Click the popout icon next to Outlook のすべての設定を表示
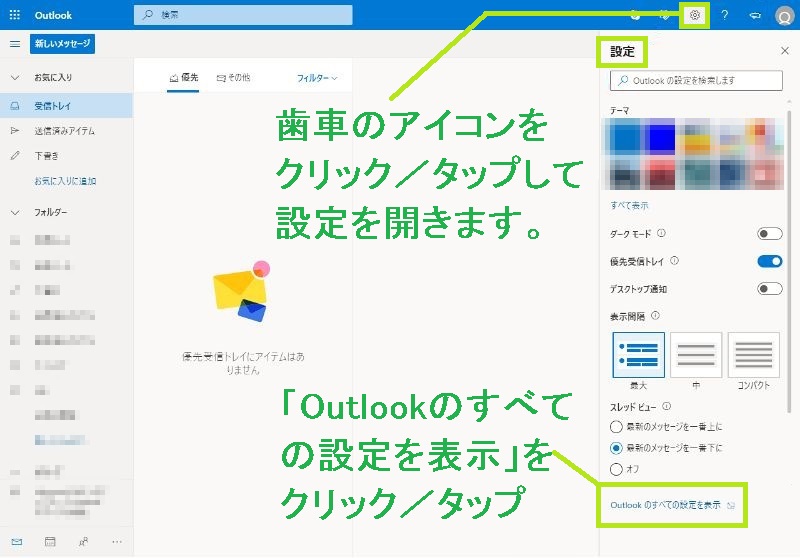The width and height of the screenshot is (800, 558). tap(731, 505)
